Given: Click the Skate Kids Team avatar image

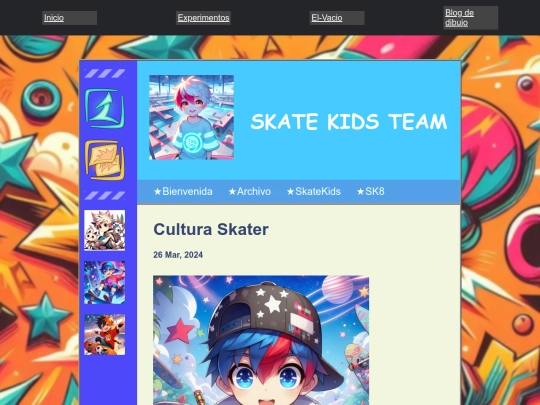Looking at the screenshot, I should pos(191,117).
